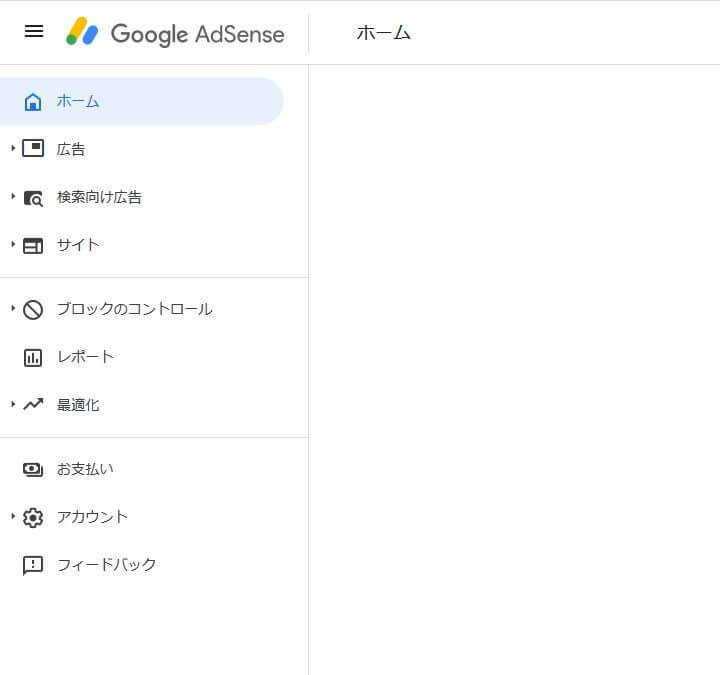Click the house icon beside ホーム
Viewport: 720px width, 675px height.
click(x=33, y=102)
